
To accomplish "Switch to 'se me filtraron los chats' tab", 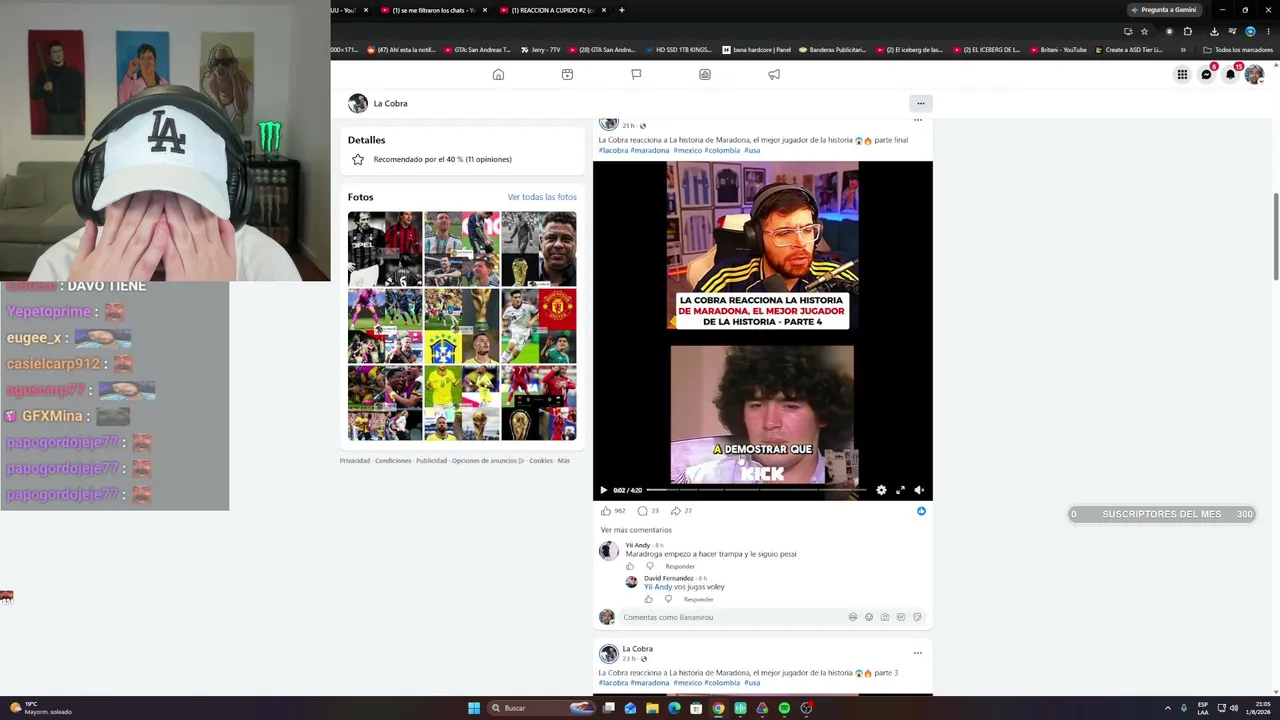I will click(x=433, y=10).
